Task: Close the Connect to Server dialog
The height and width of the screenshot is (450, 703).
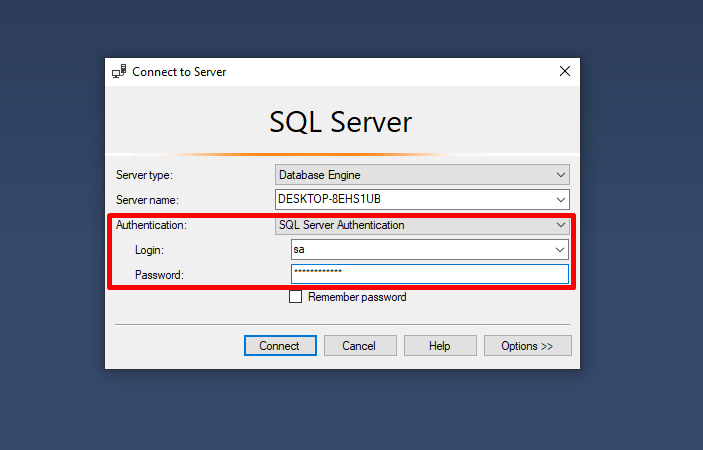Action: [x=565, y=72]
